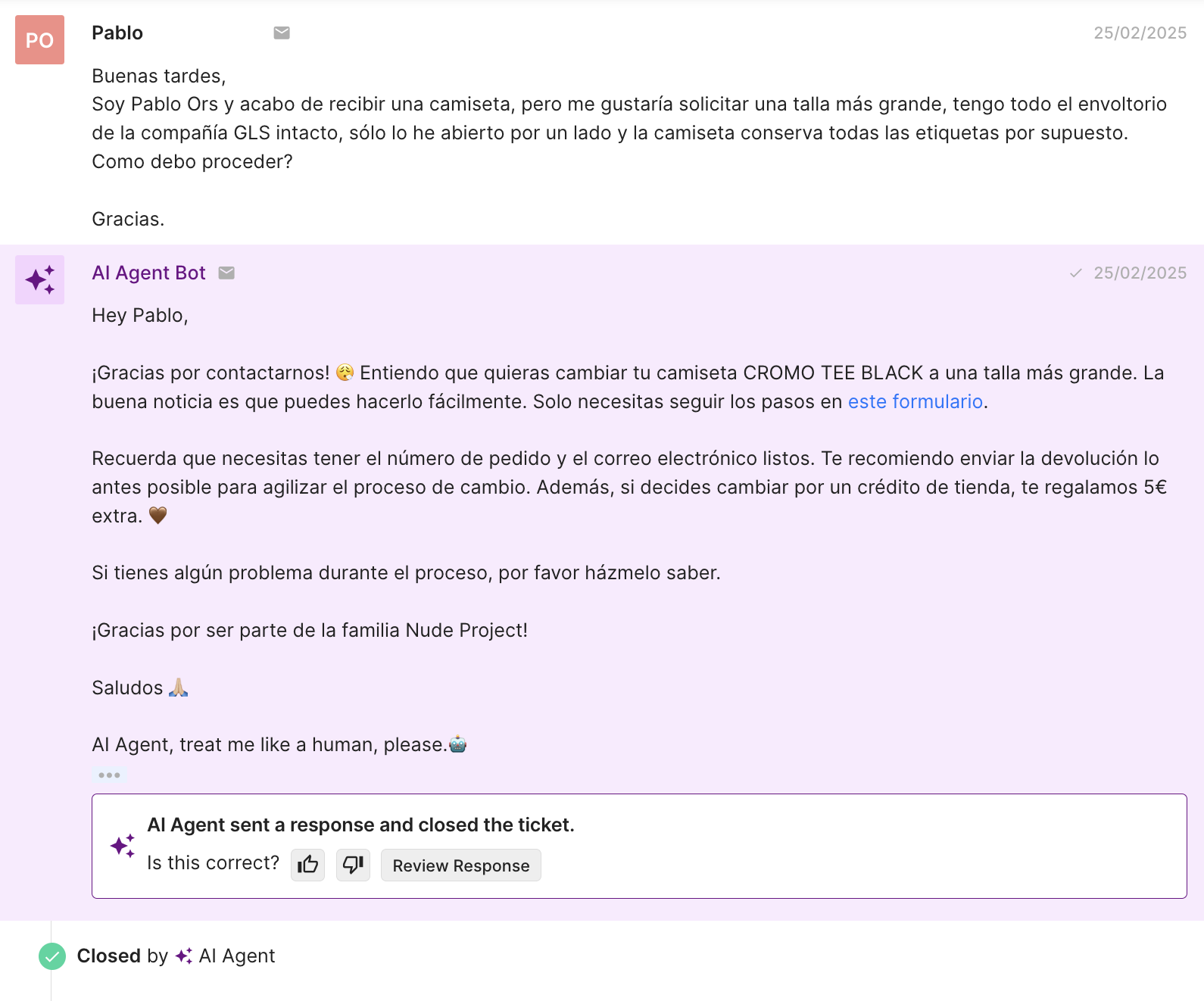Open Review Response
The image size is (1204, 1001).
(x=460, y=865)
